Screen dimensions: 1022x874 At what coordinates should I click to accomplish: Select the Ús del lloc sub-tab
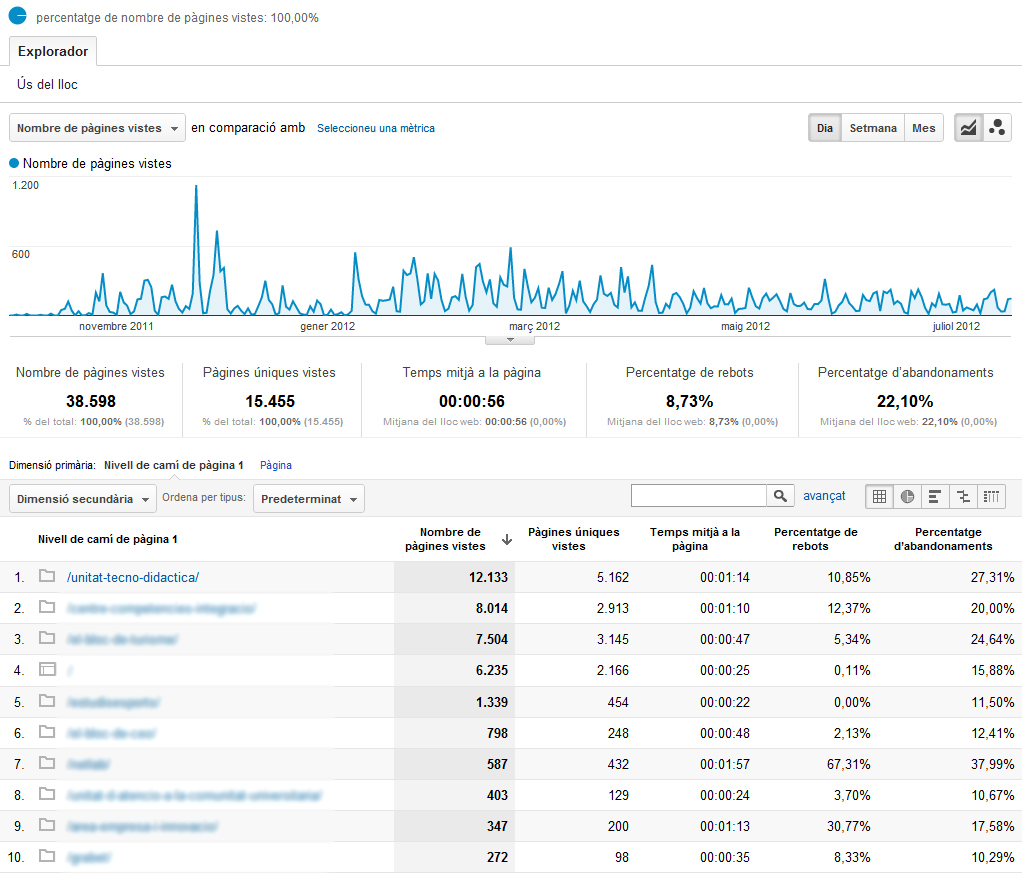click(x=47, y=85)
